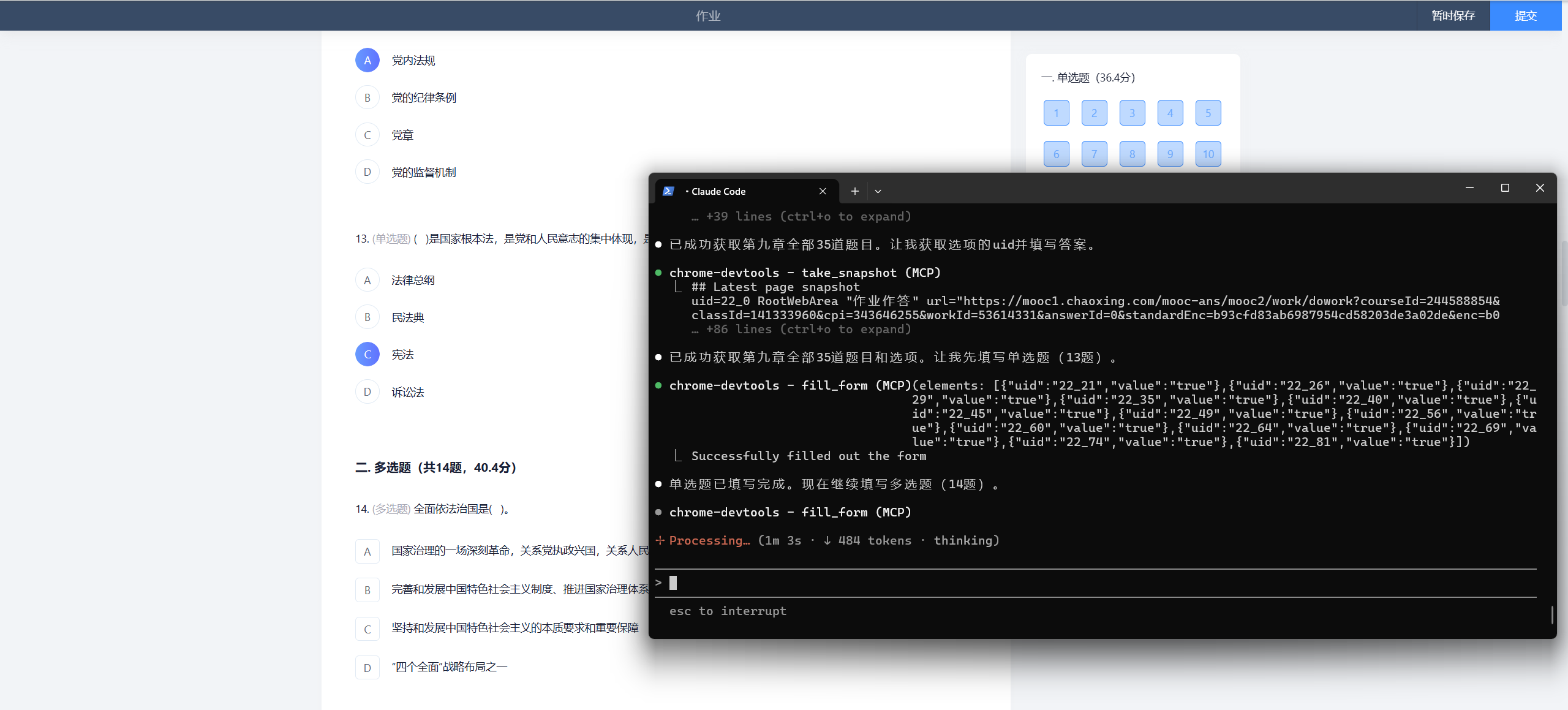Open the terminal profile dropdown
This screenshot has height=710, width=1568.
pyautogui.click(x=878, y=191)
